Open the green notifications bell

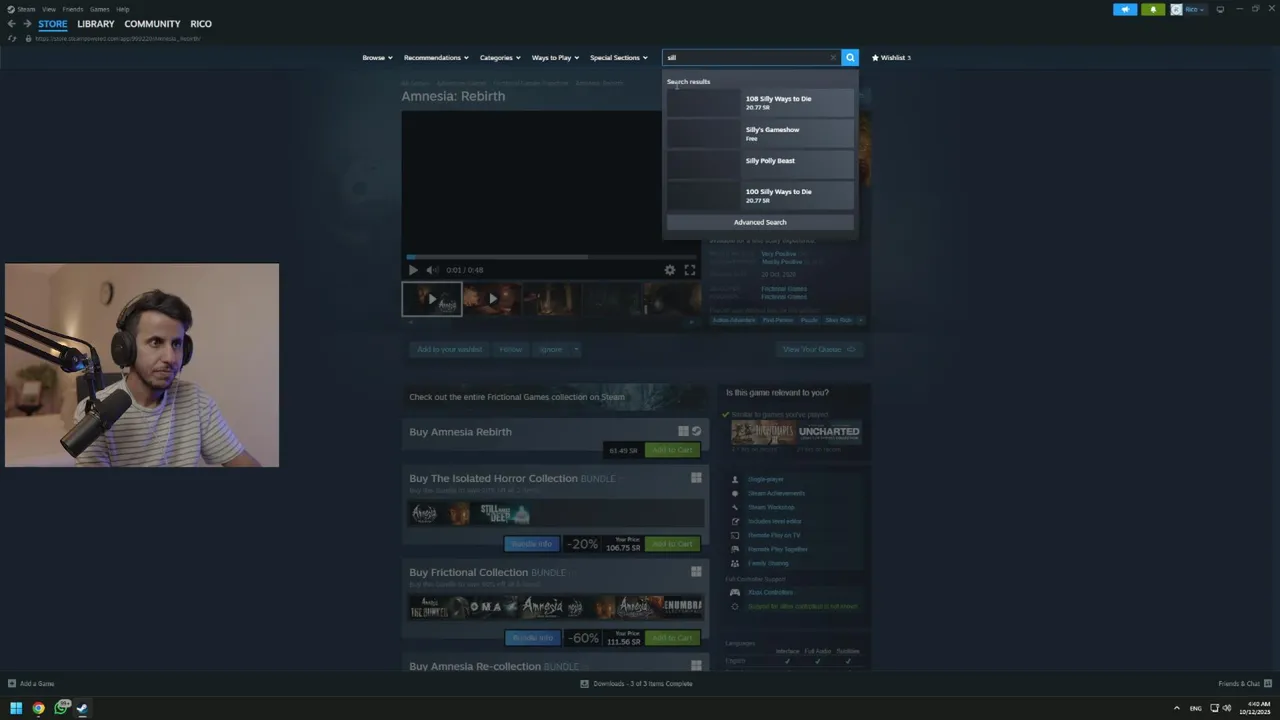(x=1153, y=9)
